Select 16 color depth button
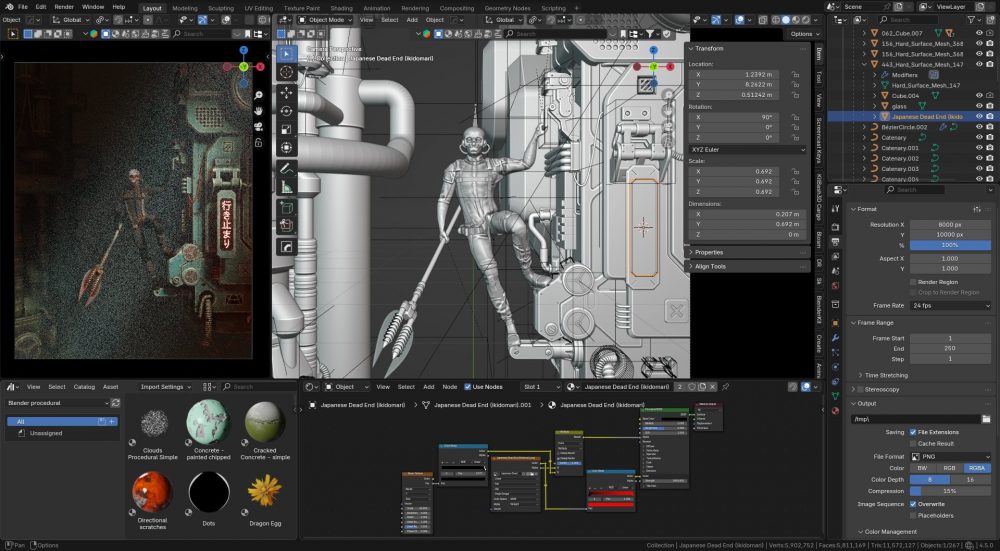The height and width of the screenshot is (551, 1000). [970, 480]
